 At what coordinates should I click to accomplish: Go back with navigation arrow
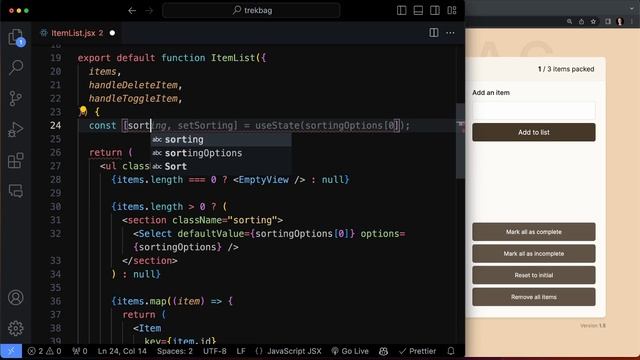(132, 11)
